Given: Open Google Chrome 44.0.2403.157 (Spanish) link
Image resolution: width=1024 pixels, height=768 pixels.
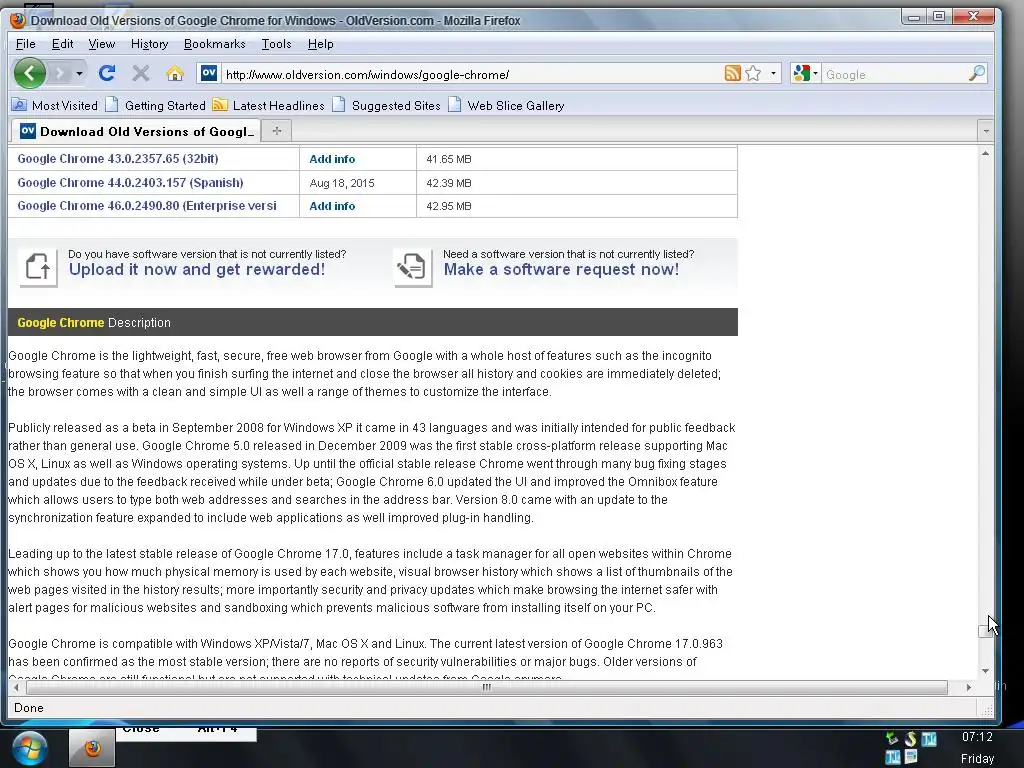Looking at the screenshot, I should click(130, 183).
